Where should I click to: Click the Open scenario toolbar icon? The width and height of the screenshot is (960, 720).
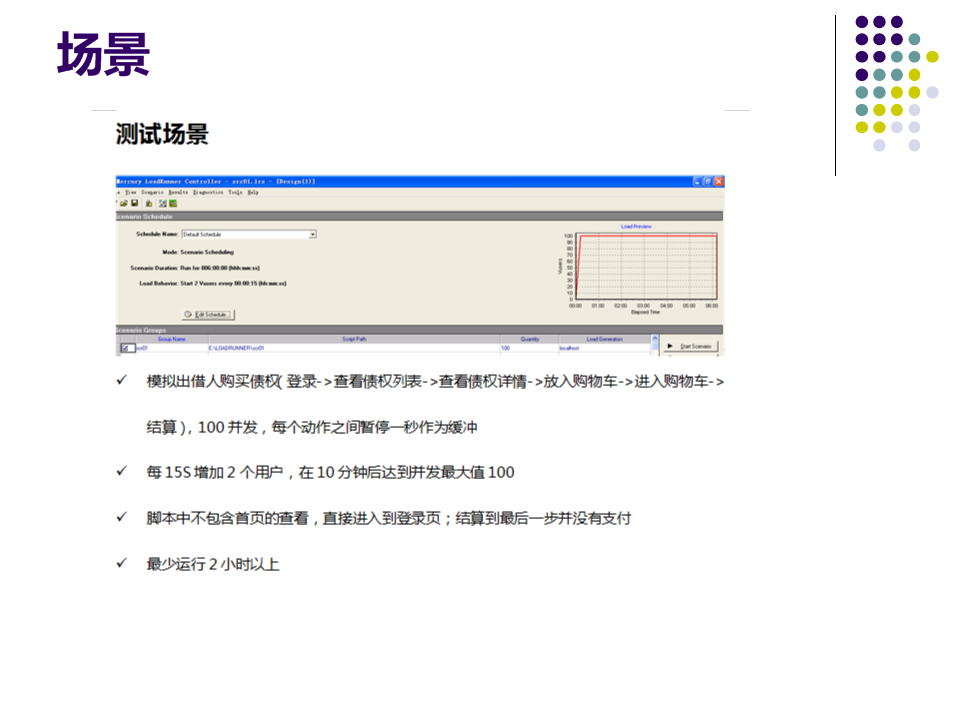click(124, 203)
